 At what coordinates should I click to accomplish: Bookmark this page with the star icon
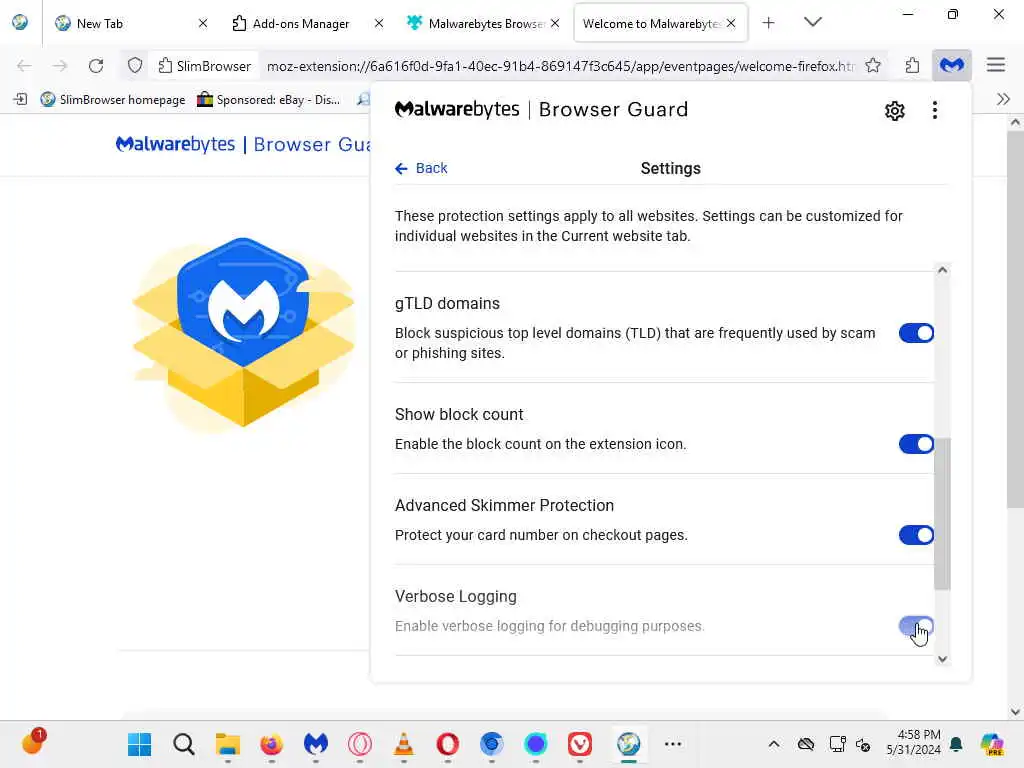(x=873, y=65)
